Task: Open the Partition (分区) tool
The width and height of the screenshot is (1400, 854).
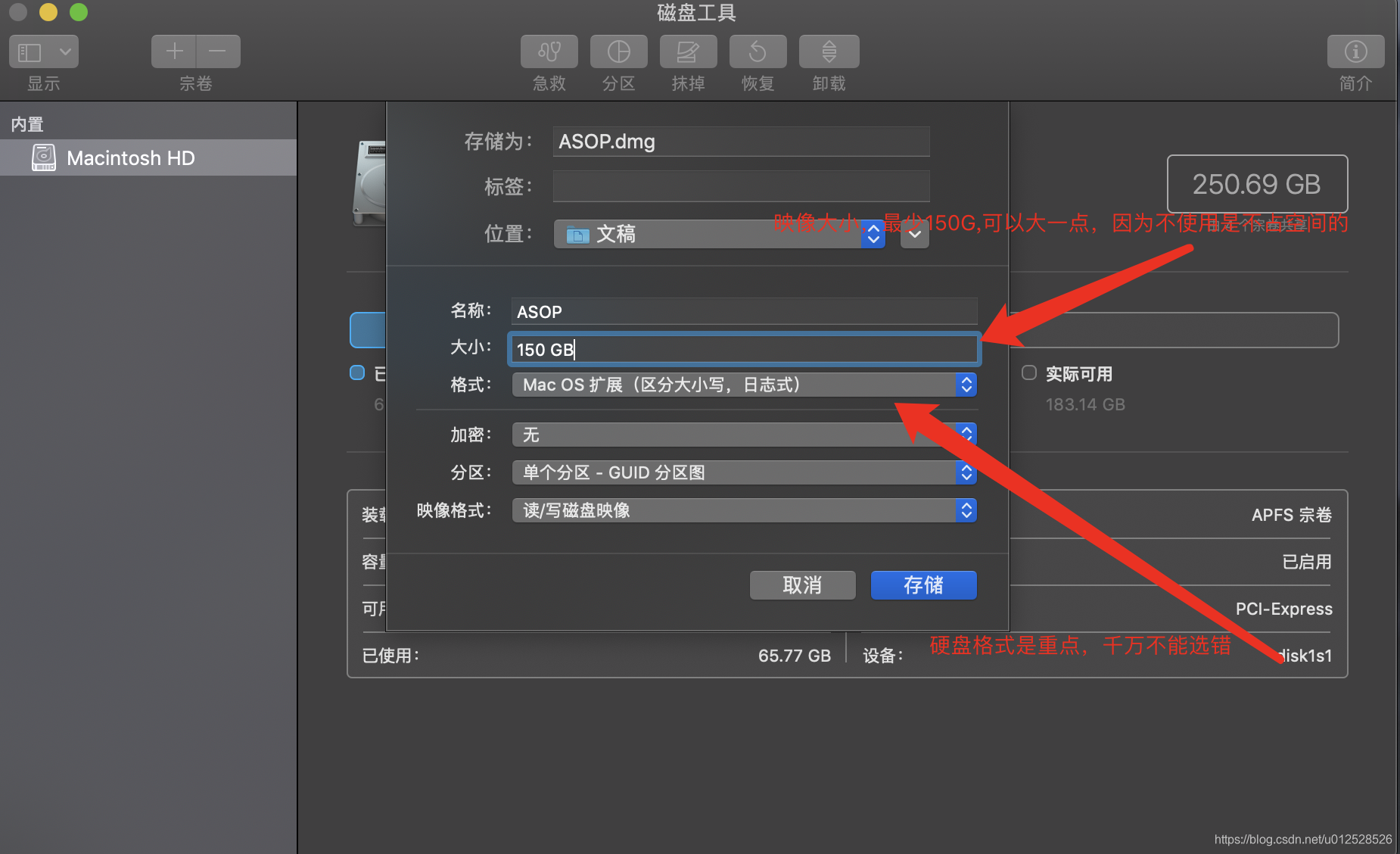Action: coord(618,51)
